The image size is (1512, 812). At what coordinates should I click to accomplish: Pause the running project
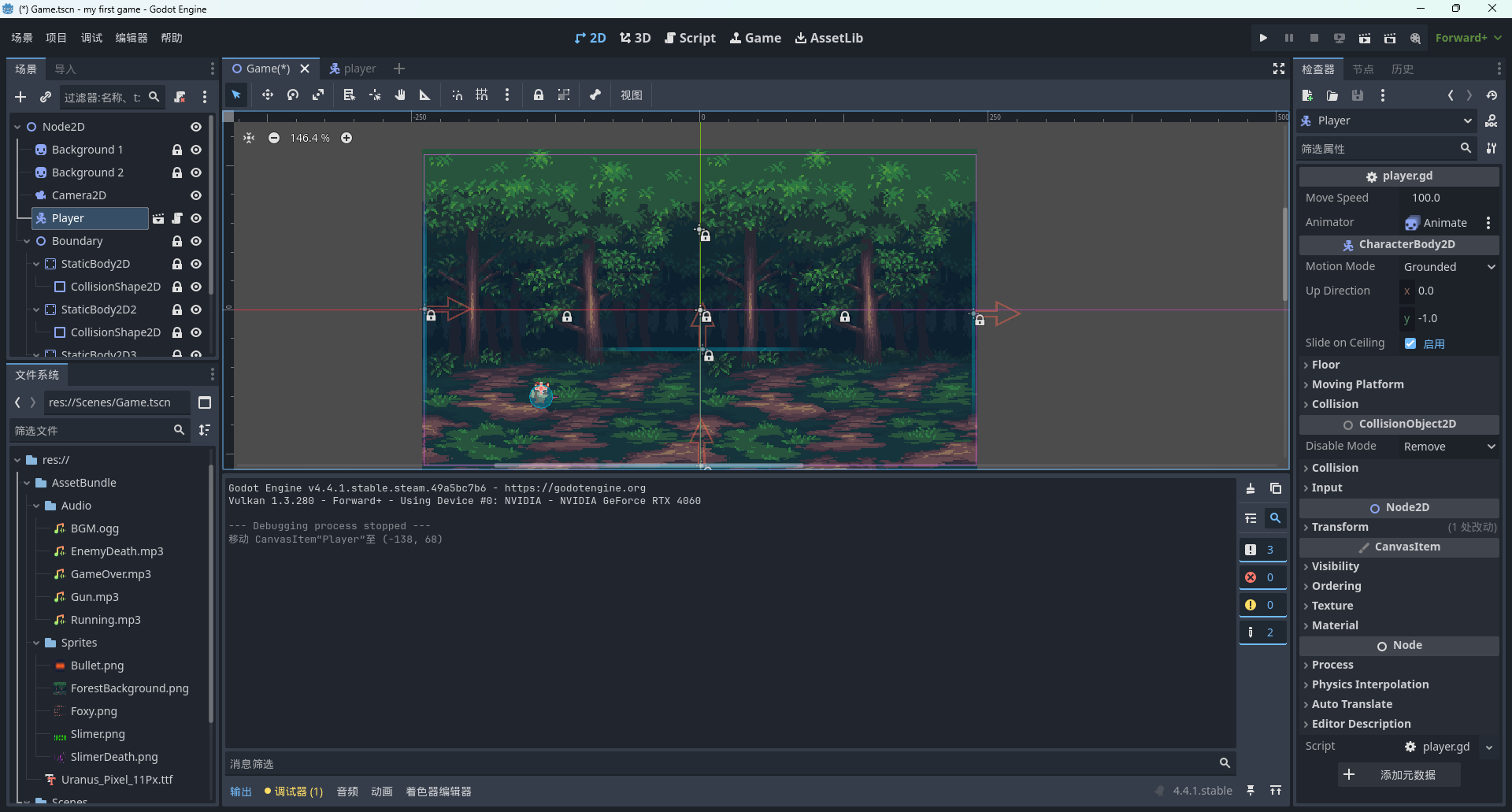pyautogui.click(x=1289, y=38)
